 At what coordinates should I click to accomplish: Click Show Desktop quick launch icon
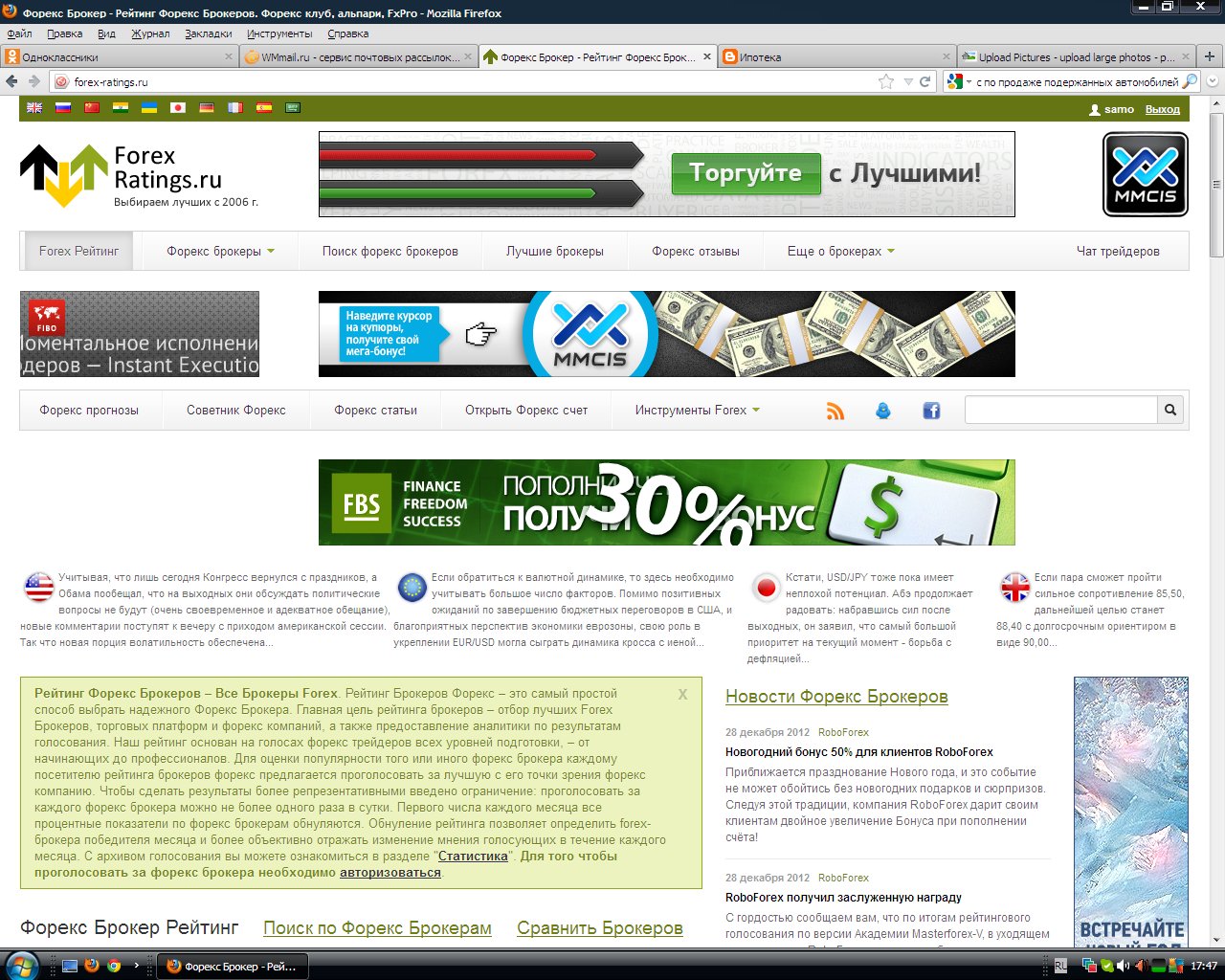[70, 966]
